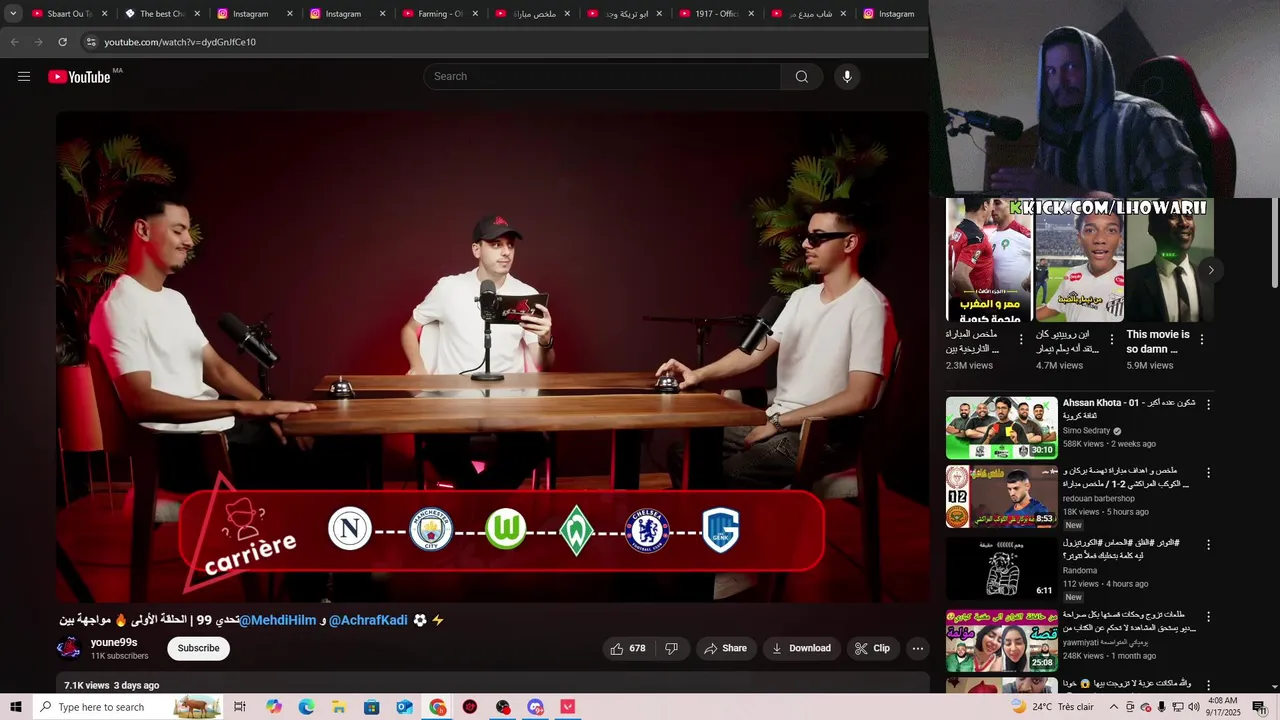Viewport: 1280px width, 720px height.
Task: Open the weather widget showing 24°C
Action: click(x=1053, y=707)
